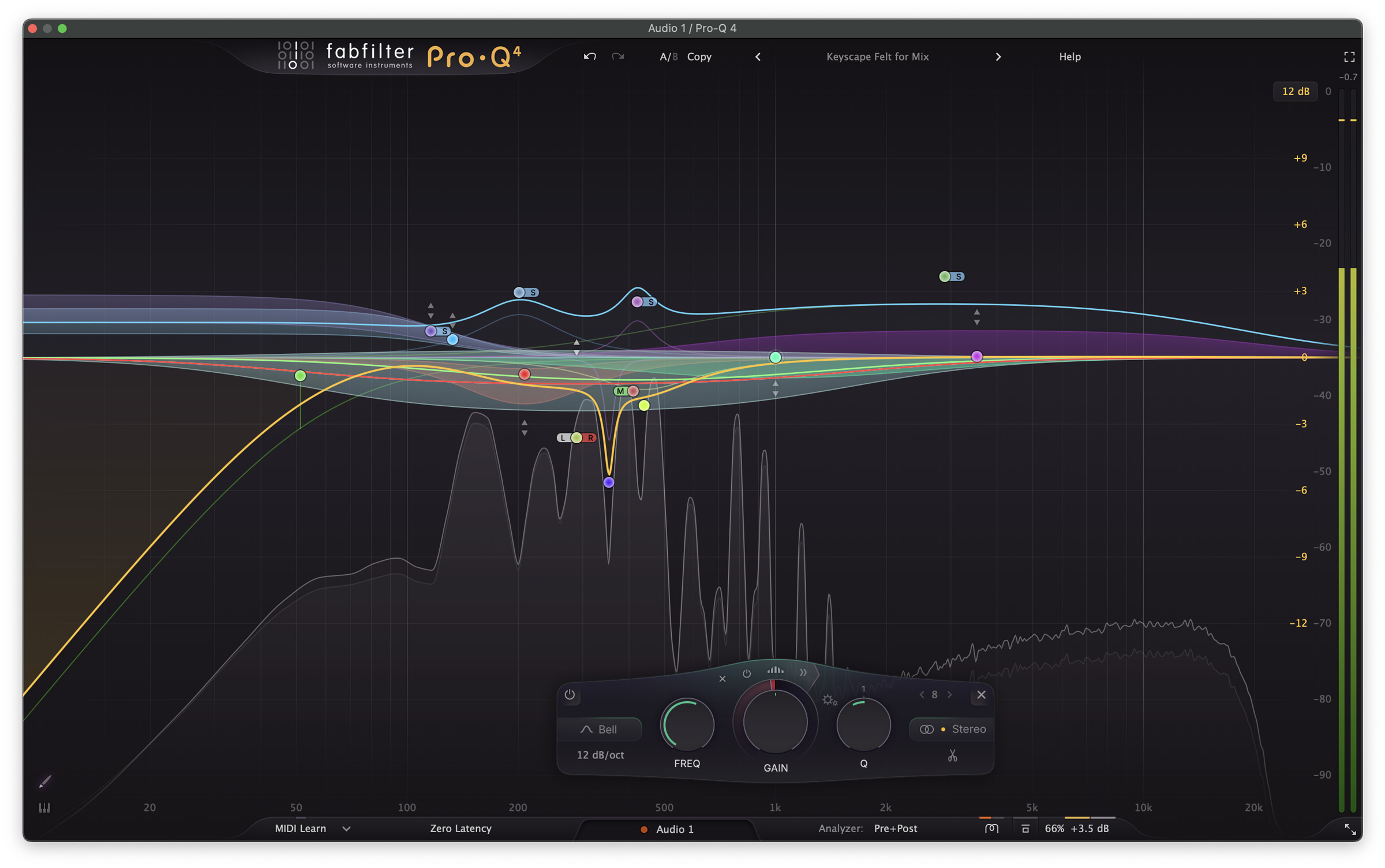Toggle band 8 power button
The image size is (1385, 868).
tap(570, 694)
